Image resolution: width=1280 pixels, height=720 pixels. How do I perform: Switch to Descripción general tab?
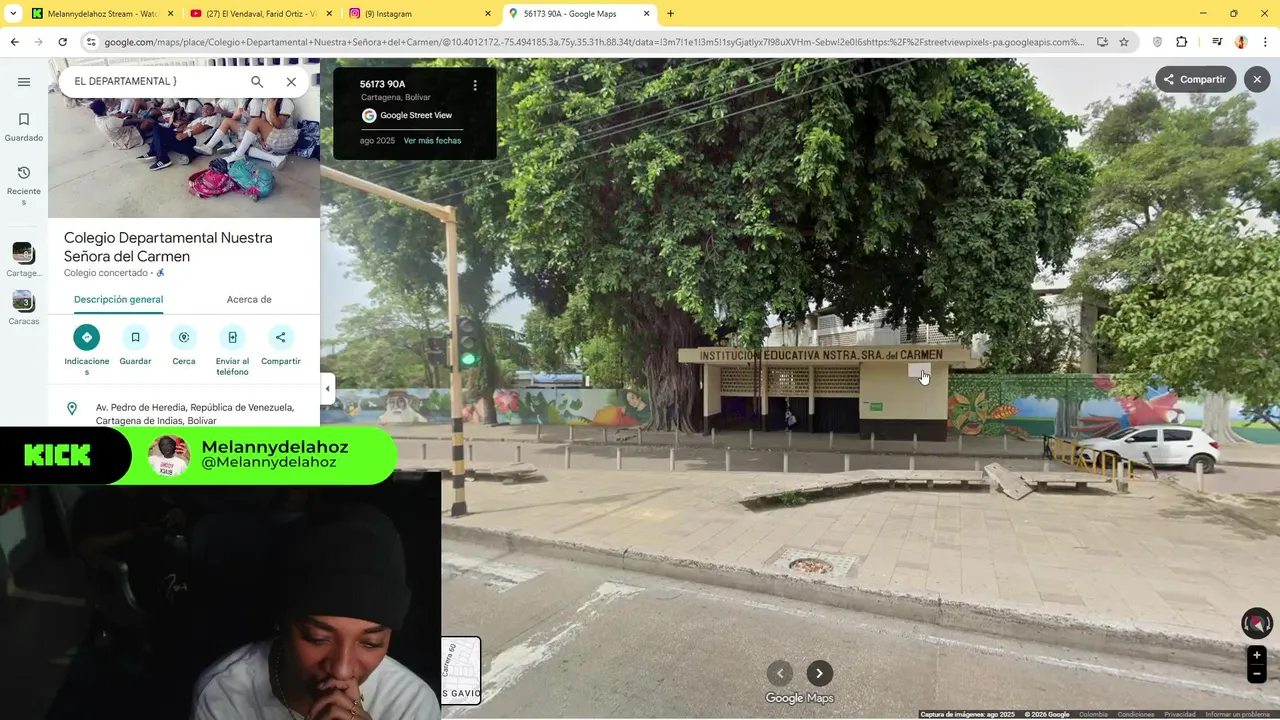tap(118, 299)
